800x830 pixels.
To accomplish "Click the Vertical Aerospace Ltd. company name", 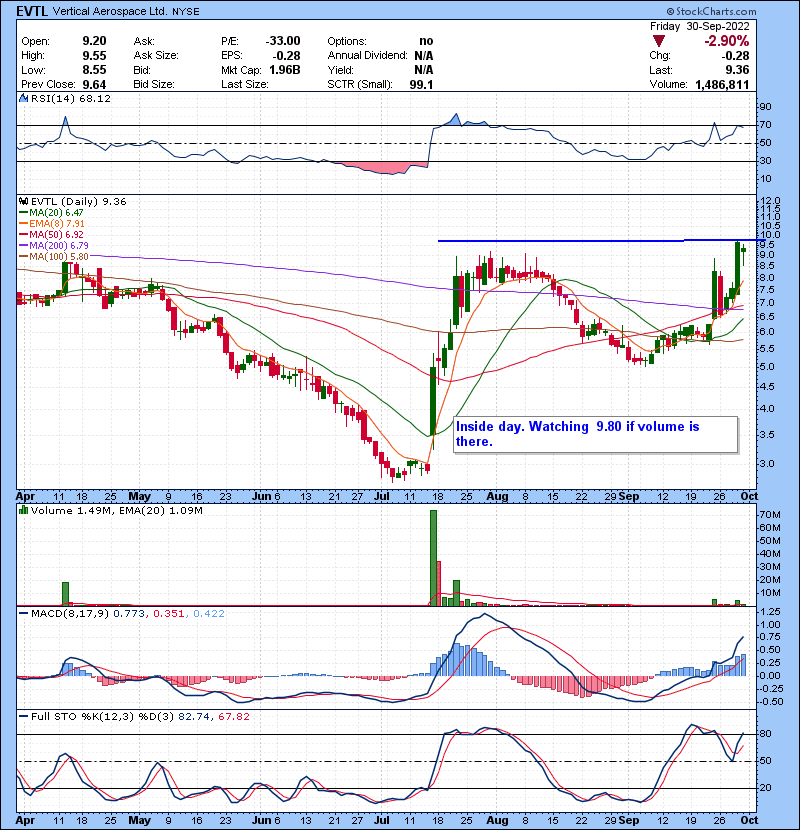I will tap(110, 11).
